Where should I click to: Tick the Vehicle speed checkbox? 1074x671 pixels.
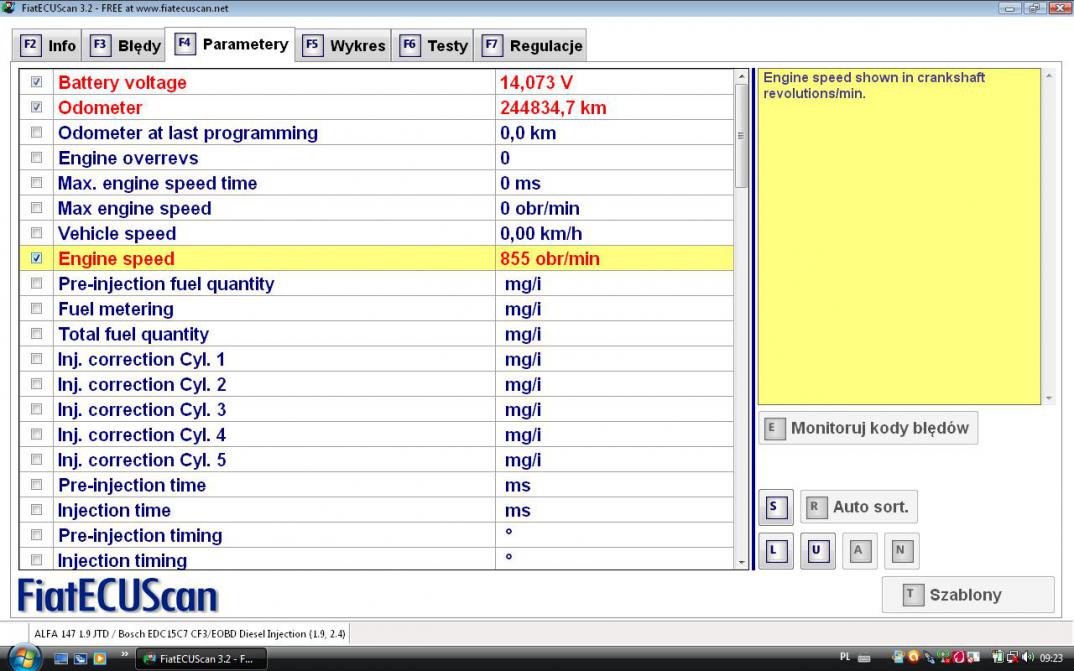coord(37,233)
